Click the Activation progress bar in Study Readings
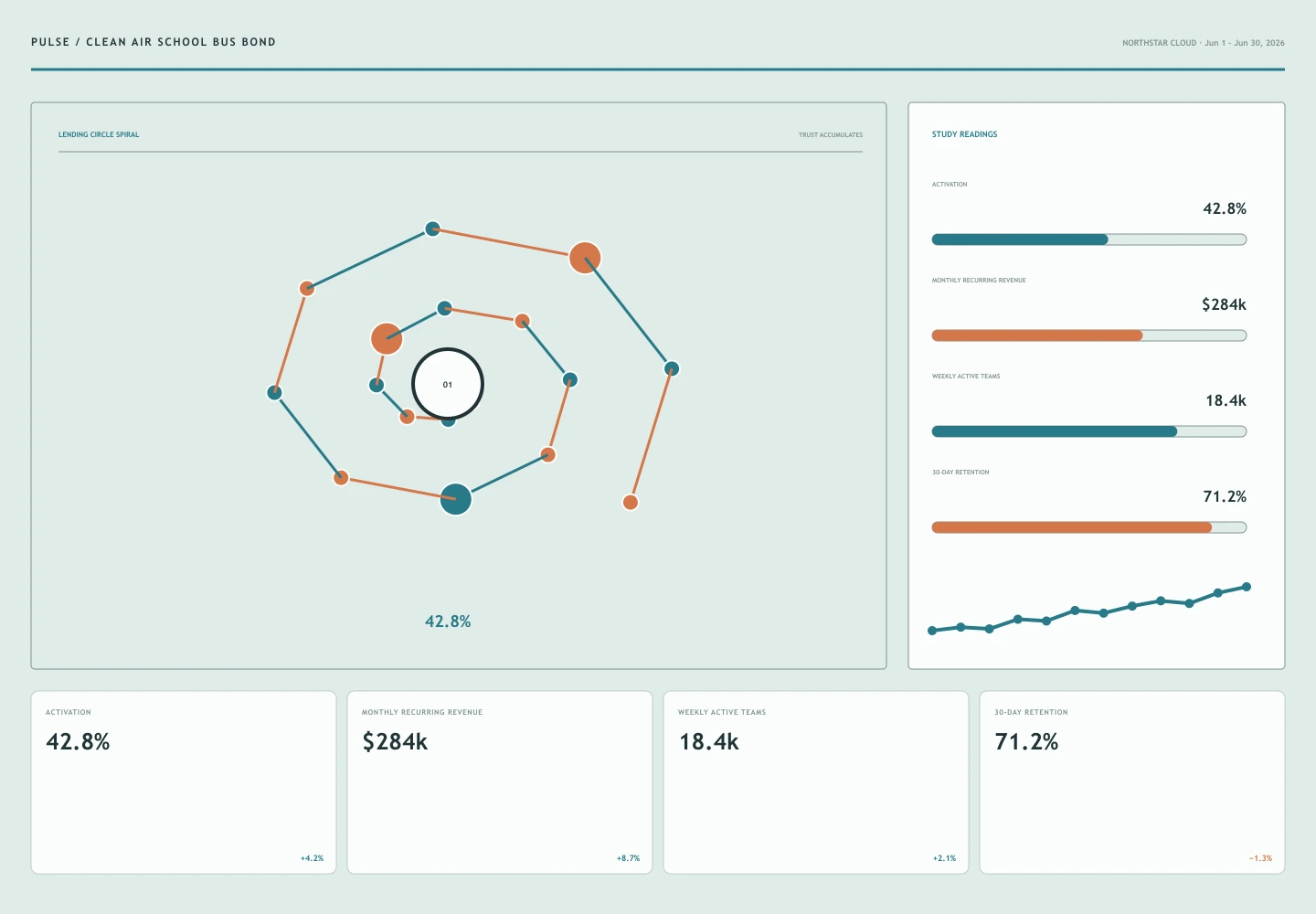 (1088, 239)
